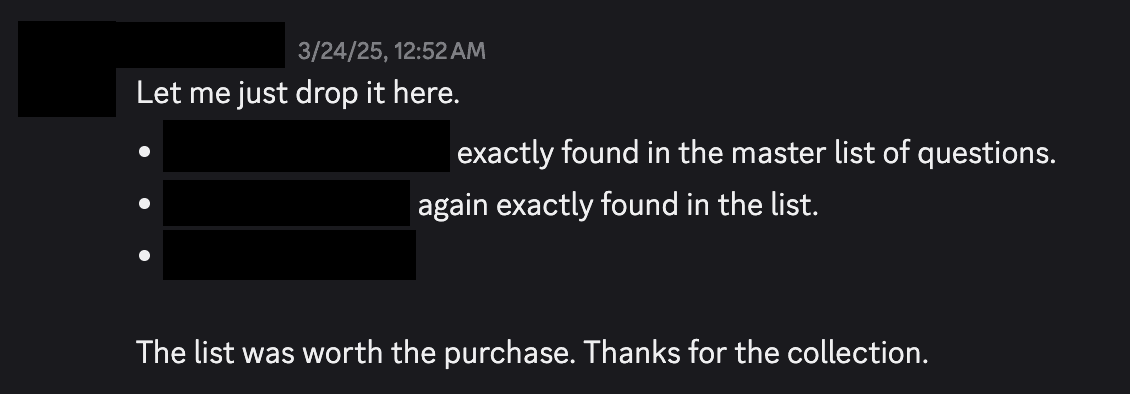Viewport: 1130px width, 394px height.
Task: Click the first bullet point dot
Action: (145, 152)
